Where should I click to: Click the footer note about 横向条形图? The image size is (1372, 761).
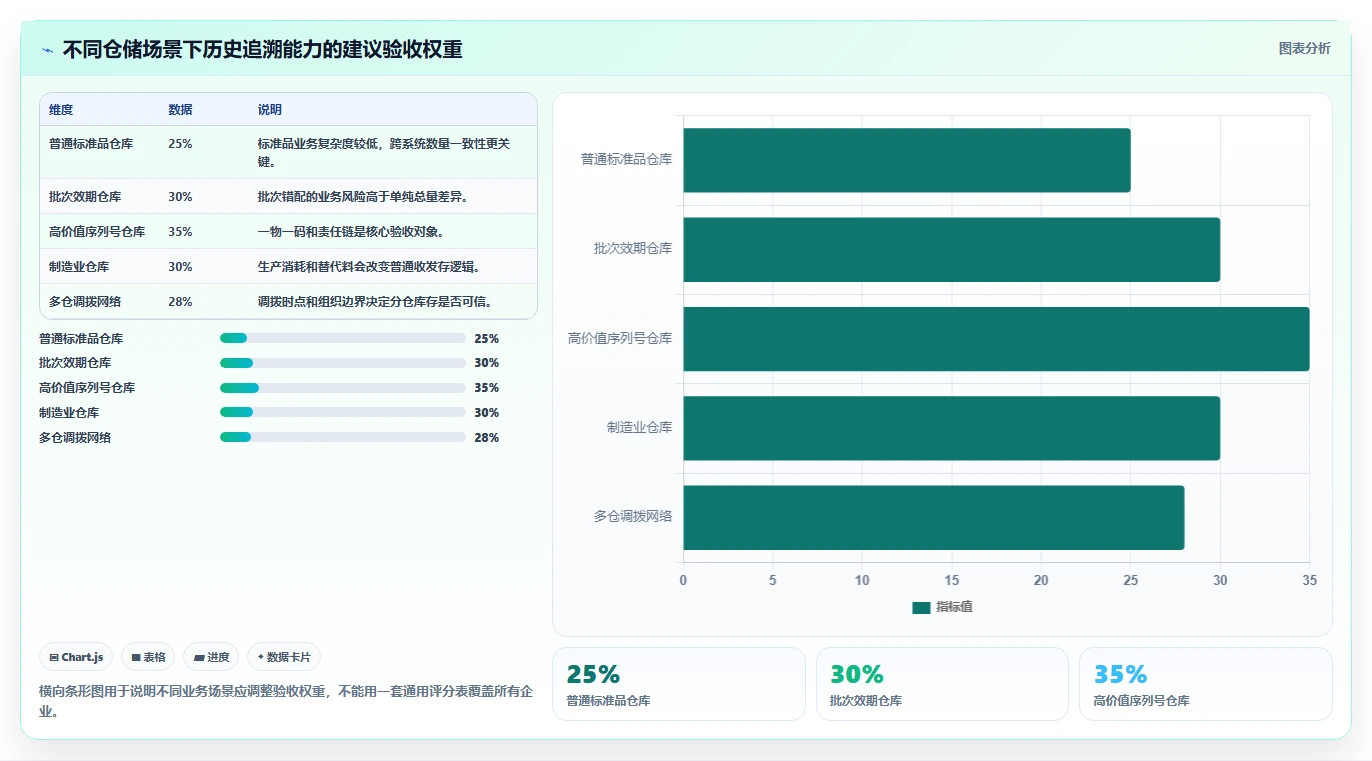pyautogui.click(x=286, y=701)
